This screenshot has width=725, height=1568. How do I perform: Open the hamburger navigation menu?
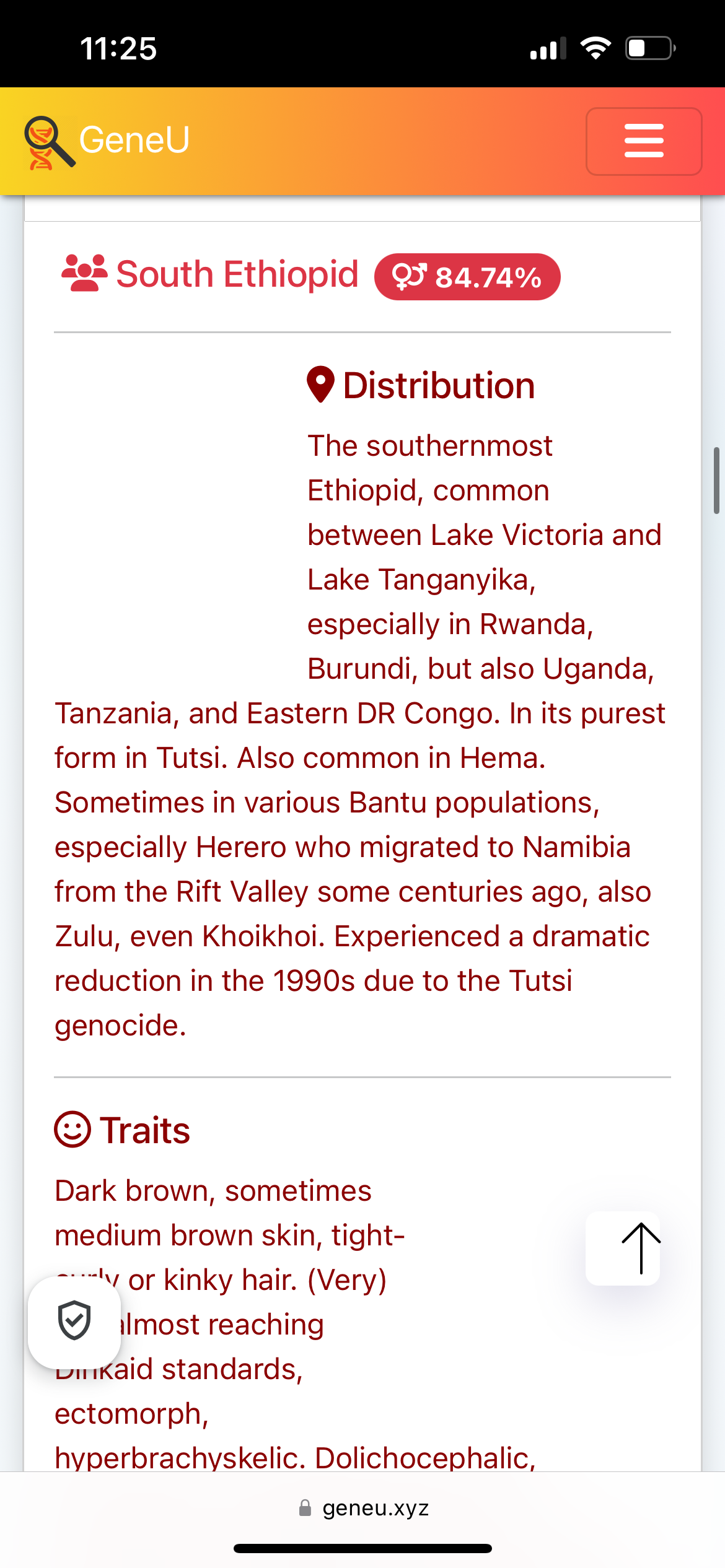(x=644, y=141)
